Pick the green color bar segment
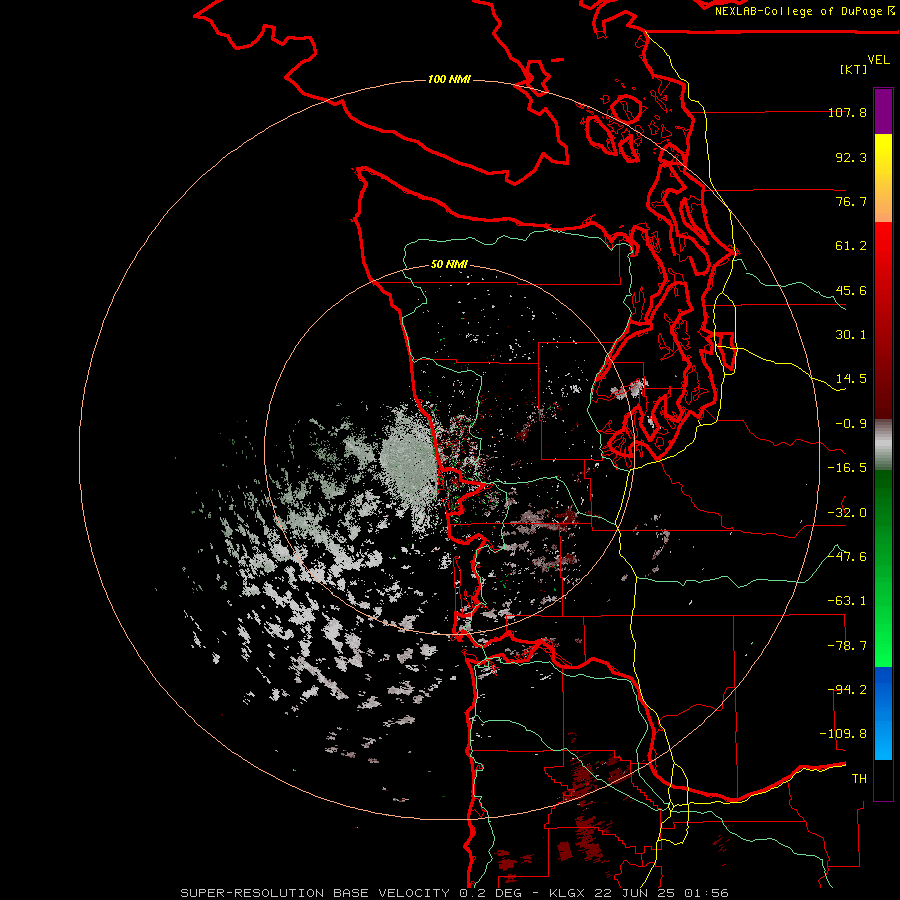This screenshot has height=900, width=900. 883,568
